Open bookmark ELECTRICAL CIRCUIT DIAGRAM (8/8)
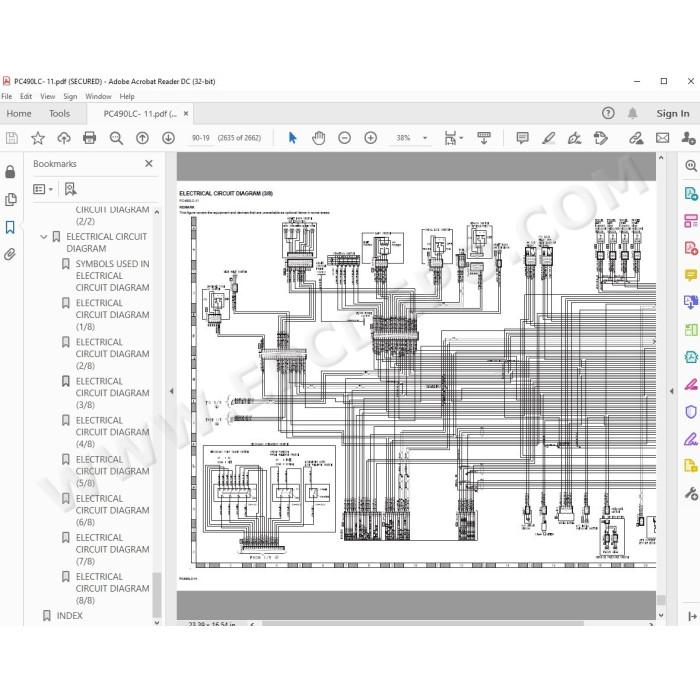The width and height of the screenshot is (700, 700). 112,588
